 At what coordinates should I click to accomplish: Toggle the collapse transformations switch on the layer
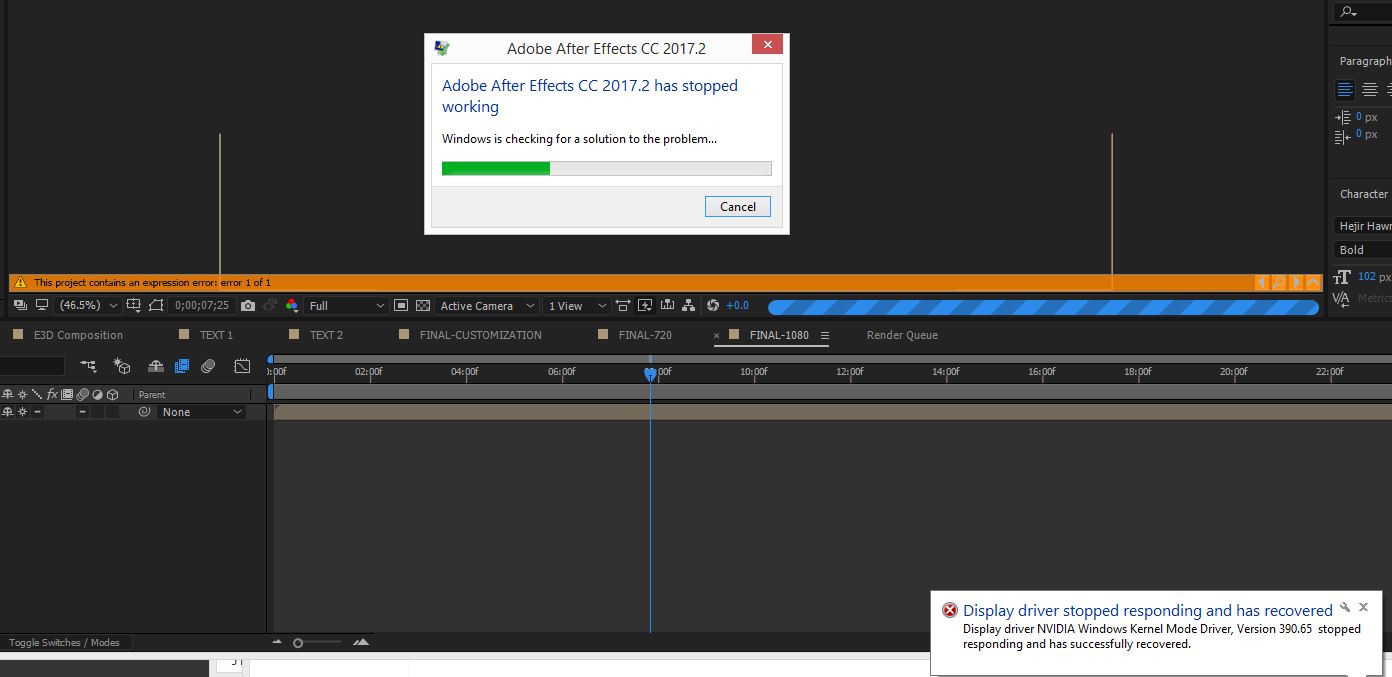point(22,412)
